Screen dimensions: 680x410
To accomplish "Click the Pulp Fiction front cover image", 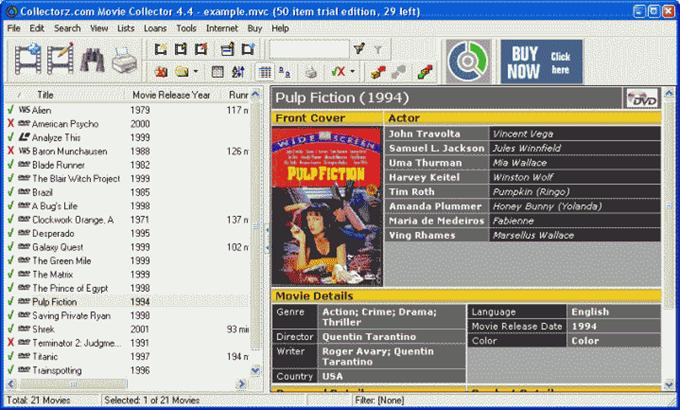I will tap(327, 206).
